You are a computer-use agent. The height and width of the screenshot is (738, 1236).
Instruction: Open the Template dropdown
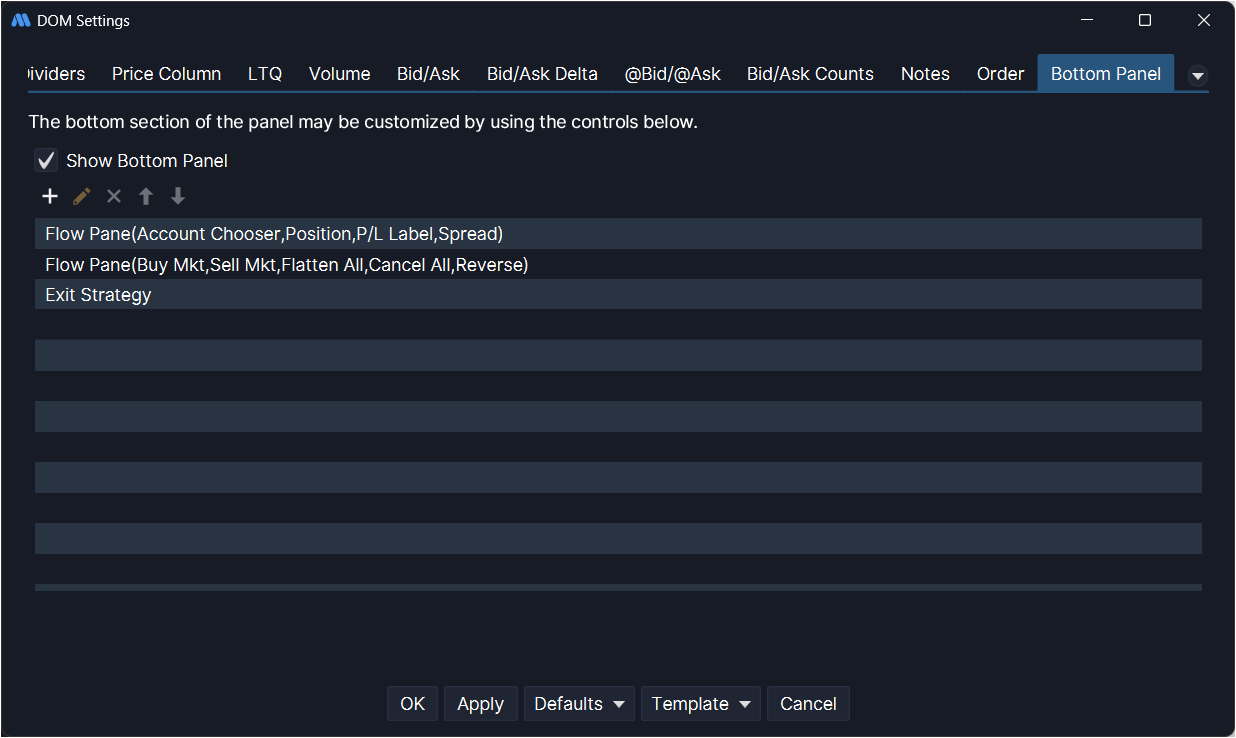[x=700, y=704]
